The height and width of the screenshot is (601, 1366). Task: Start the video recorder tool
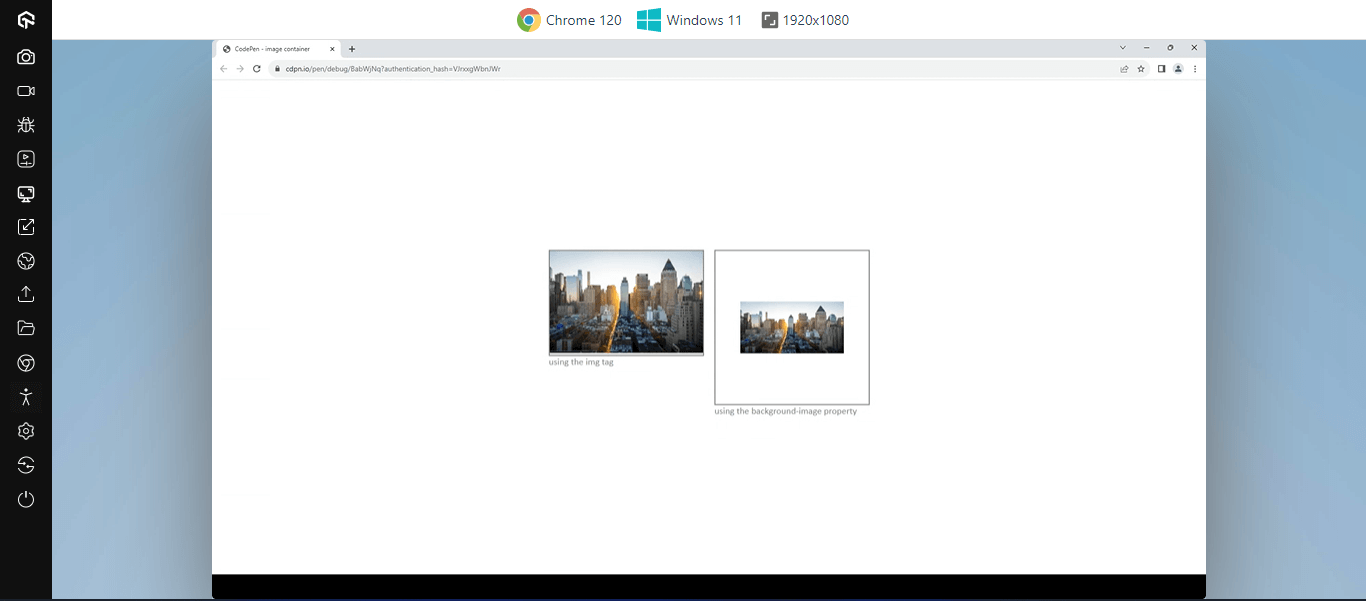tap(25, 90)
